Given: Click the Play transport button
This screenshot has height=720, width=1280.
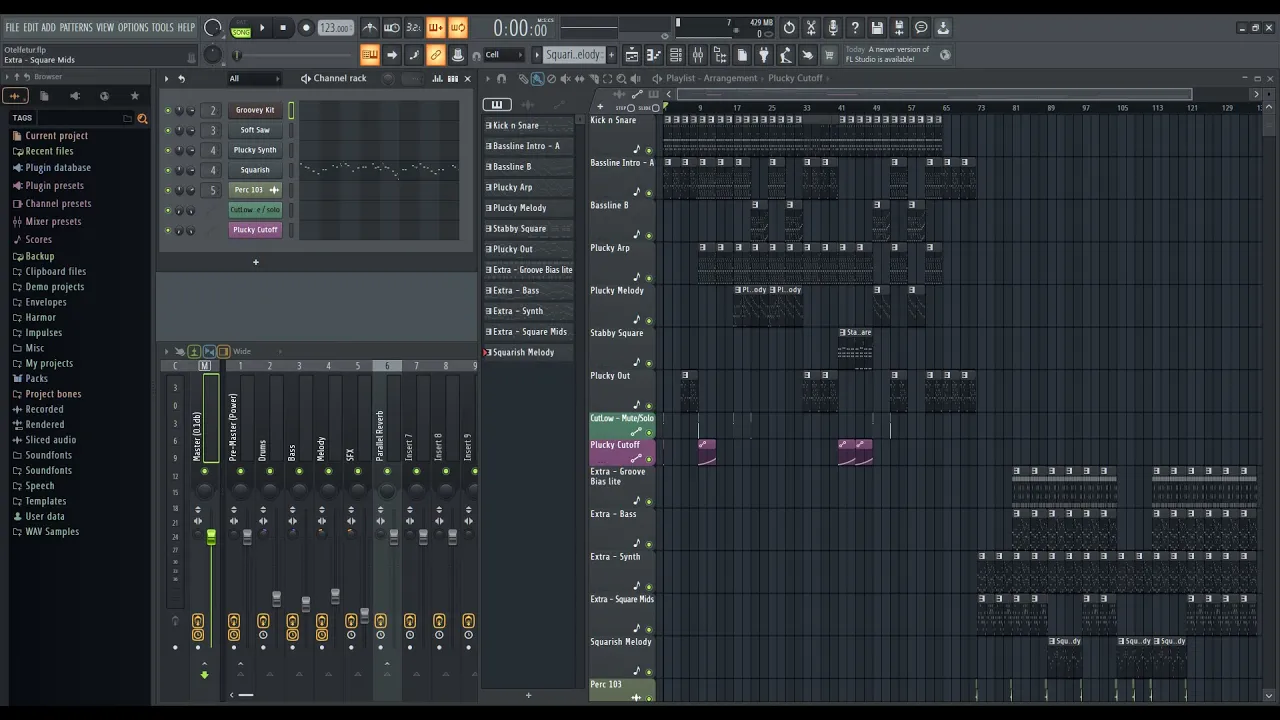Looking at the screenshot, I should [x=262, y=28].
